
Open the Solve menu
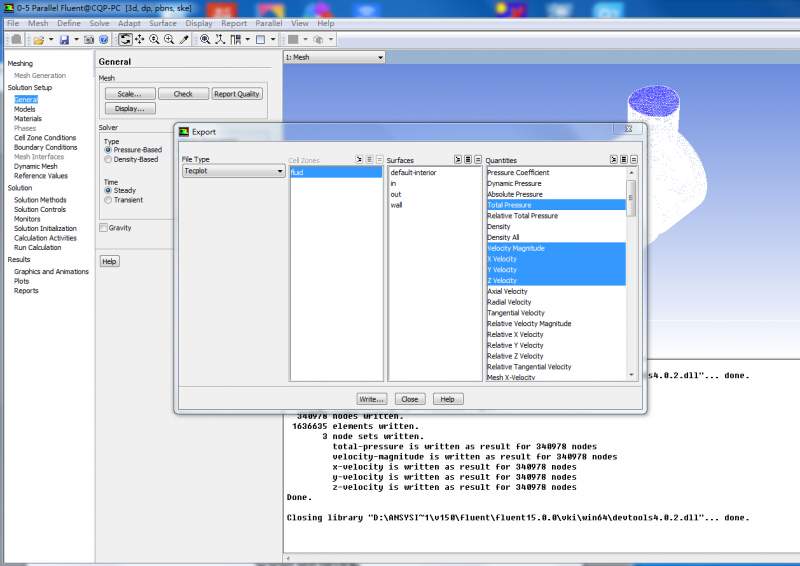pyautogui.click(x=99, y=22)
